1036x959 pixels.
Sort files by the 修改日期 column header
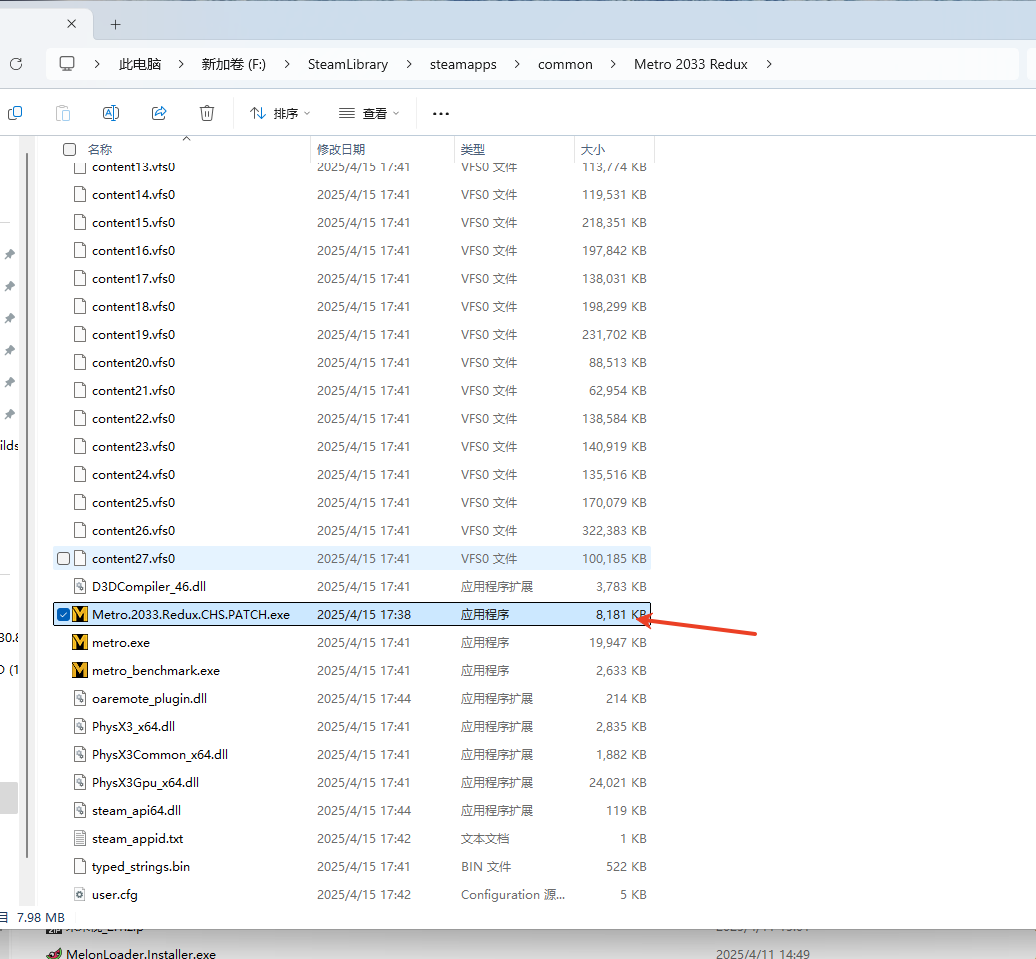point(341,149)
